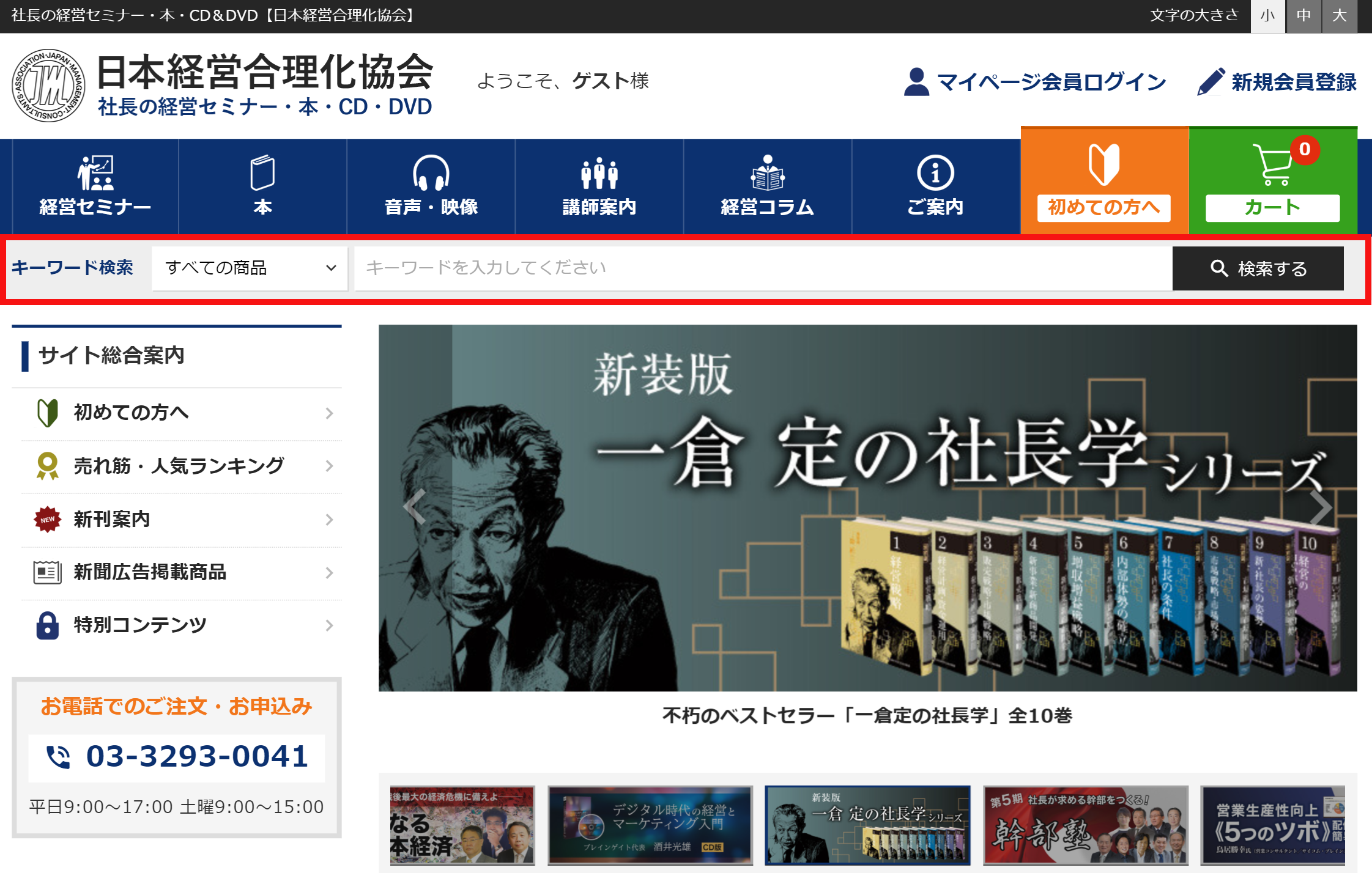Go to next banner slide arrow

click(1320, 507)
